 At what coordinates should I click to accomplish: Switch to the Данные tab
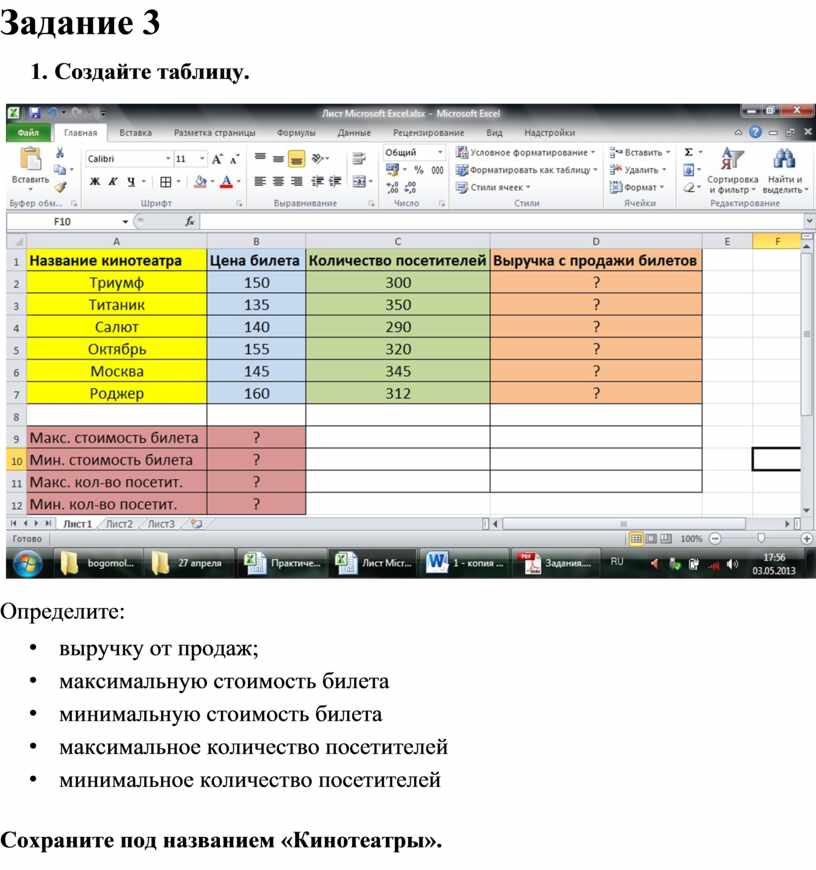[x=354, y=133]
